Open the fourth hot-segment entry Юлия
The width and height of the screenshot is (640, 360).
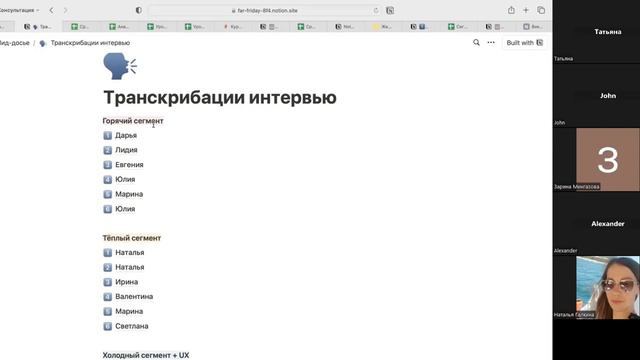tap(125, 179)
